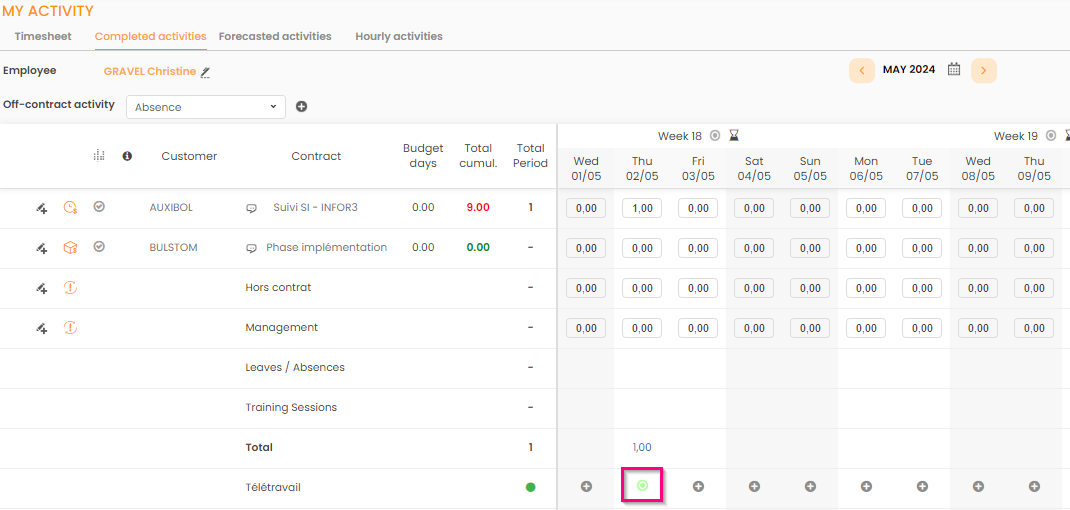Select the Week 18 radio button
This screenshot has width=1070, height=510.
coord(714,136)
